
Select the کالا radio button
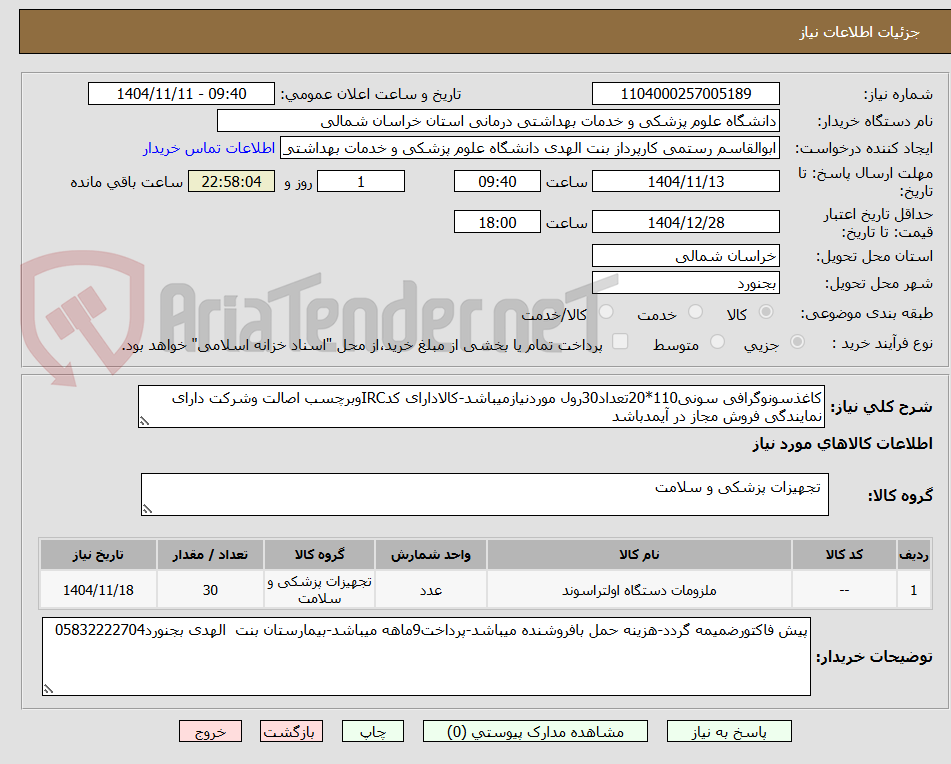766,312
